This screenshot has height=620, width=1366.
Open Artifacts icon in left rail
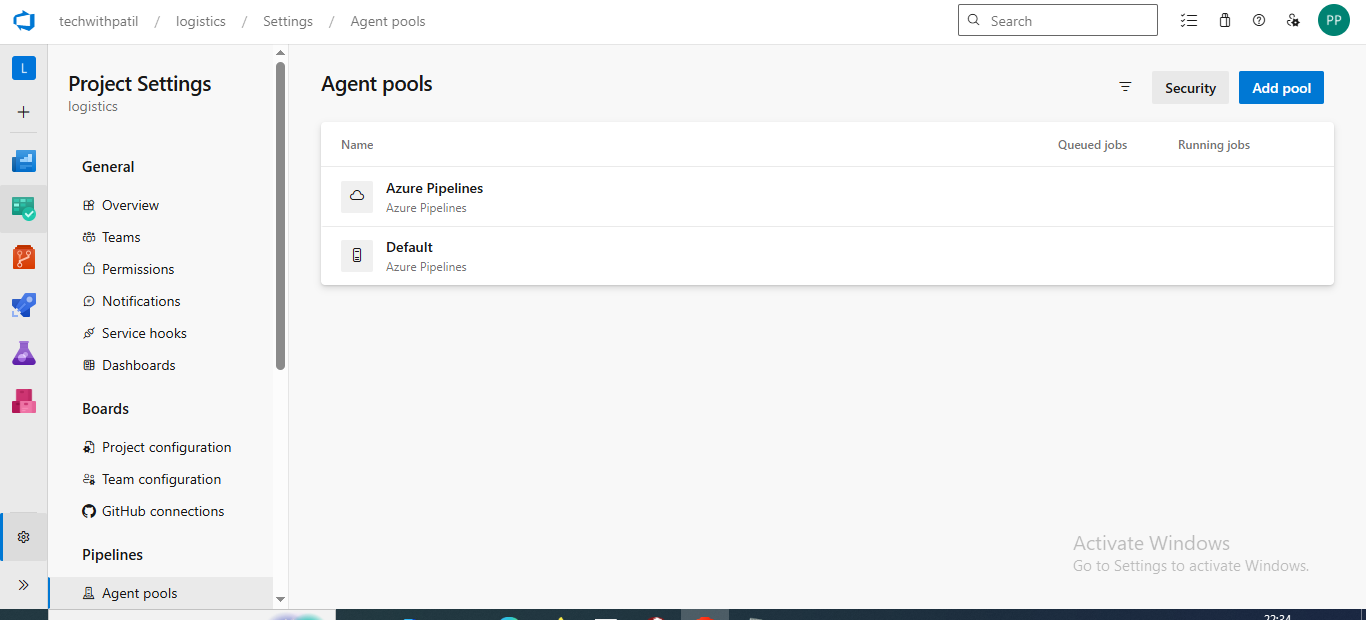24,401
